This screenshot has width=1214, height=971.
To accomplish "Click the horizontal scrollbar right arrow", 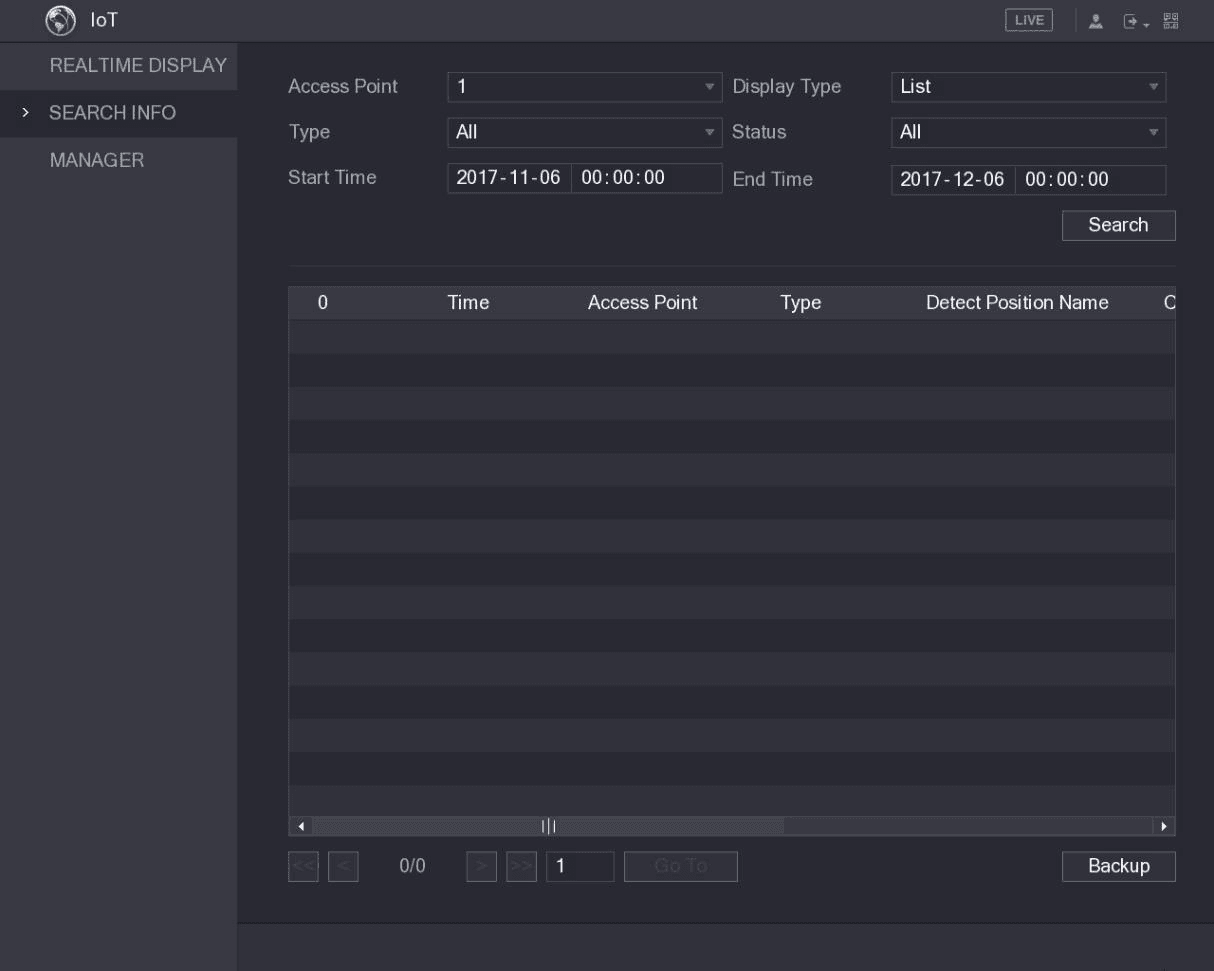I will coord(1163,826).
